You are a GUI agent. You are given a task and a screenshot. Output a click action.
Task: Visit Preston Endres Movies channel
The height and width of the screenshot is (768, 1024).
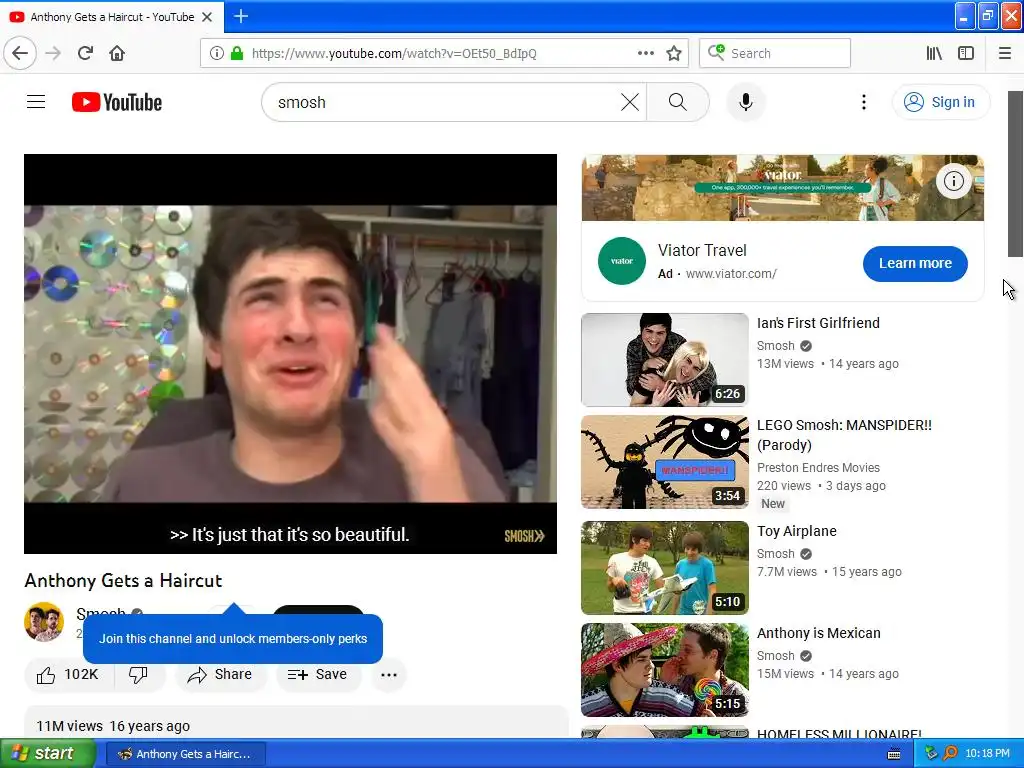(x=818, y=468)
